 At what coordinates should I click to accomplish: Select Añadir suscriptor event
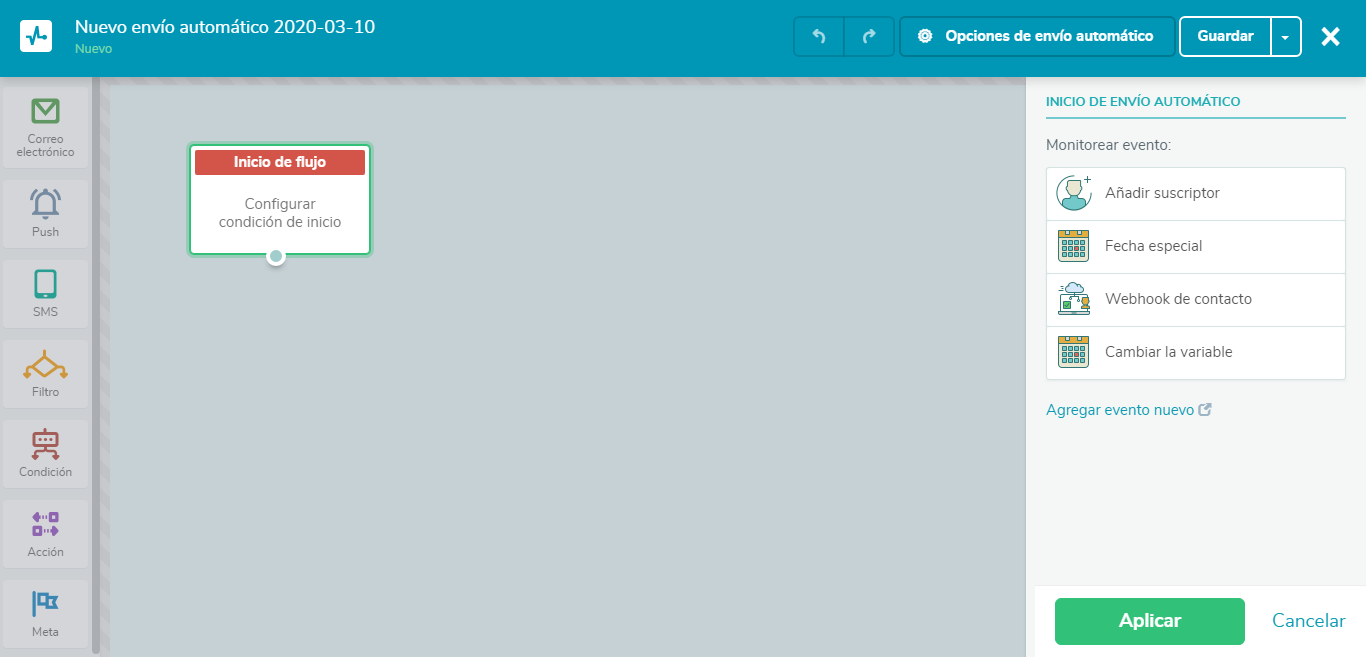point(1196,193)
